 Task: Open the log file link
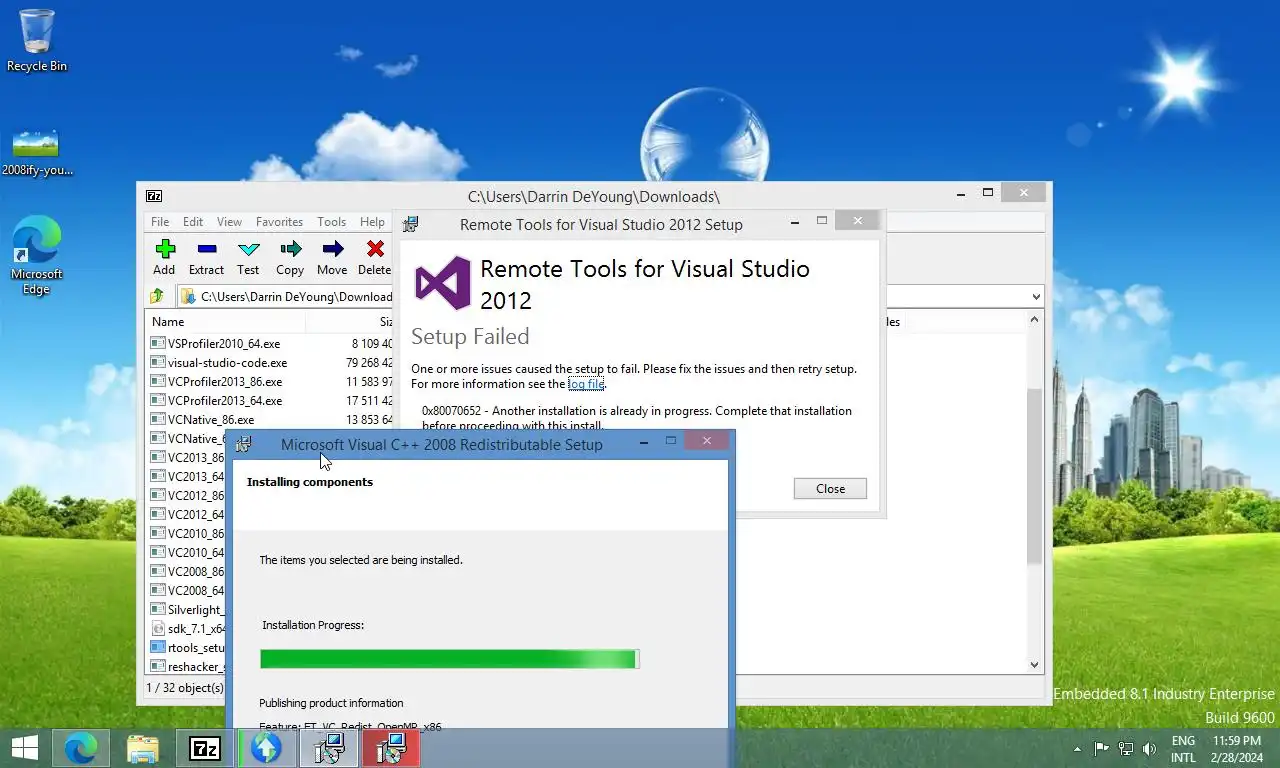pos(586,384)
